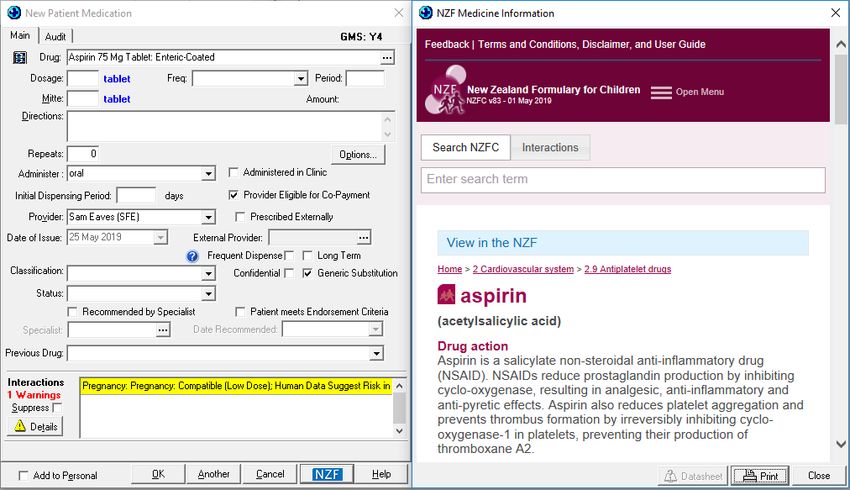Click the Close button in NZF window

(819, 476)
